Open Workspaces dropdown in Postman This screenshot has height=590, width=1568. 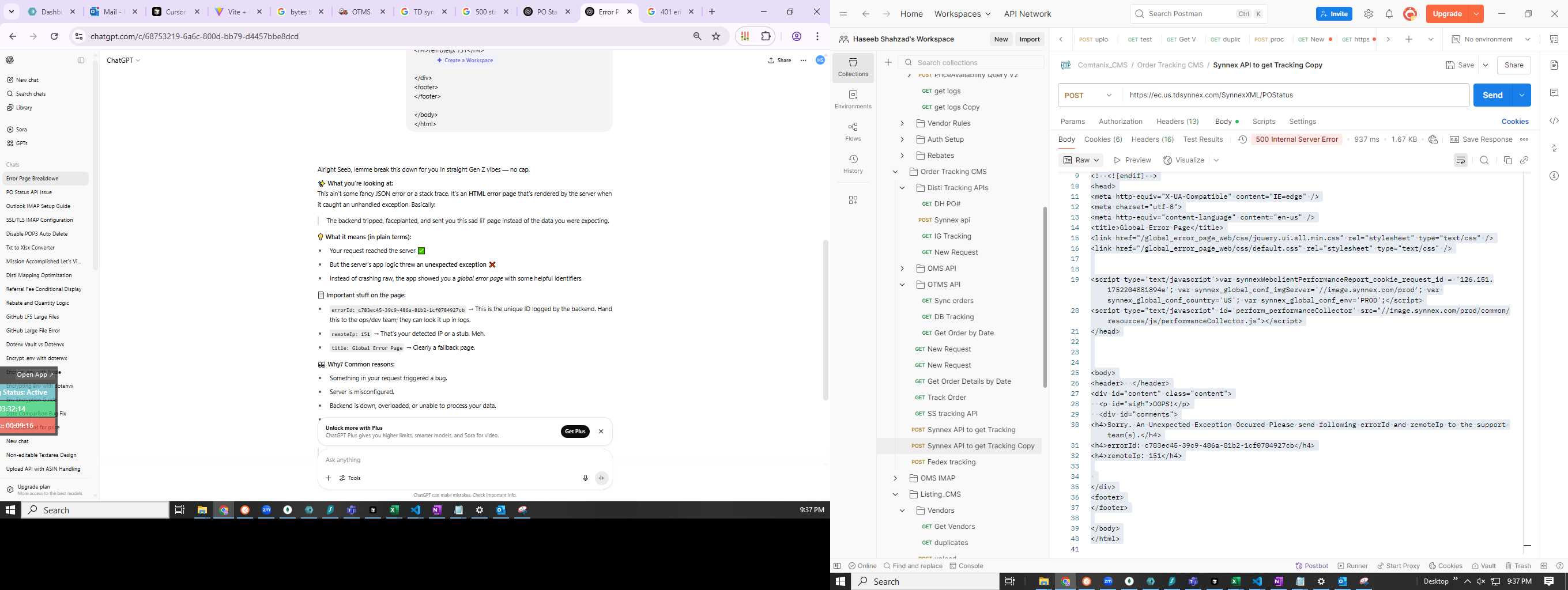[962, 14]
